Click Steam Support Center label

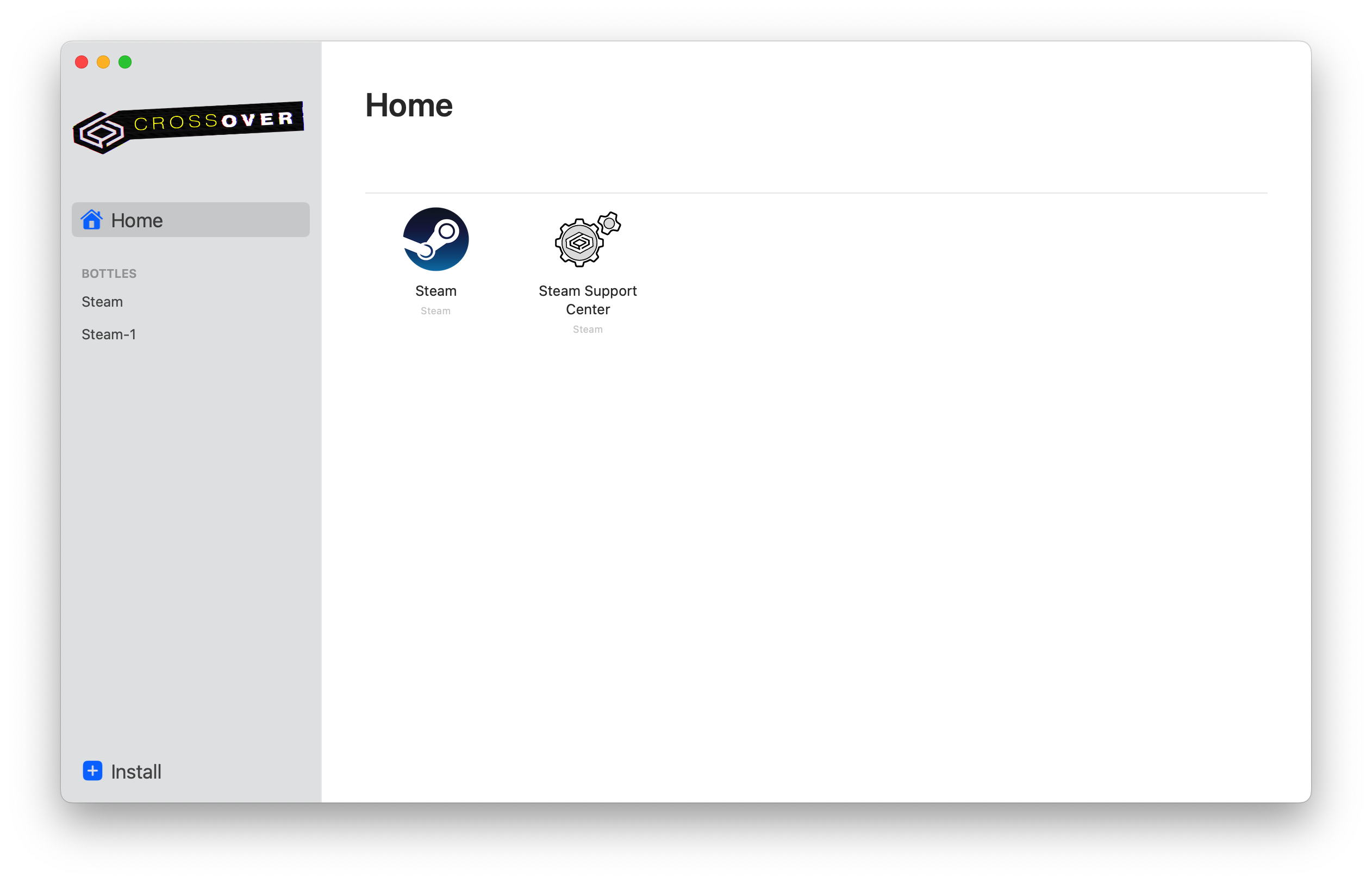pos(587,299)
